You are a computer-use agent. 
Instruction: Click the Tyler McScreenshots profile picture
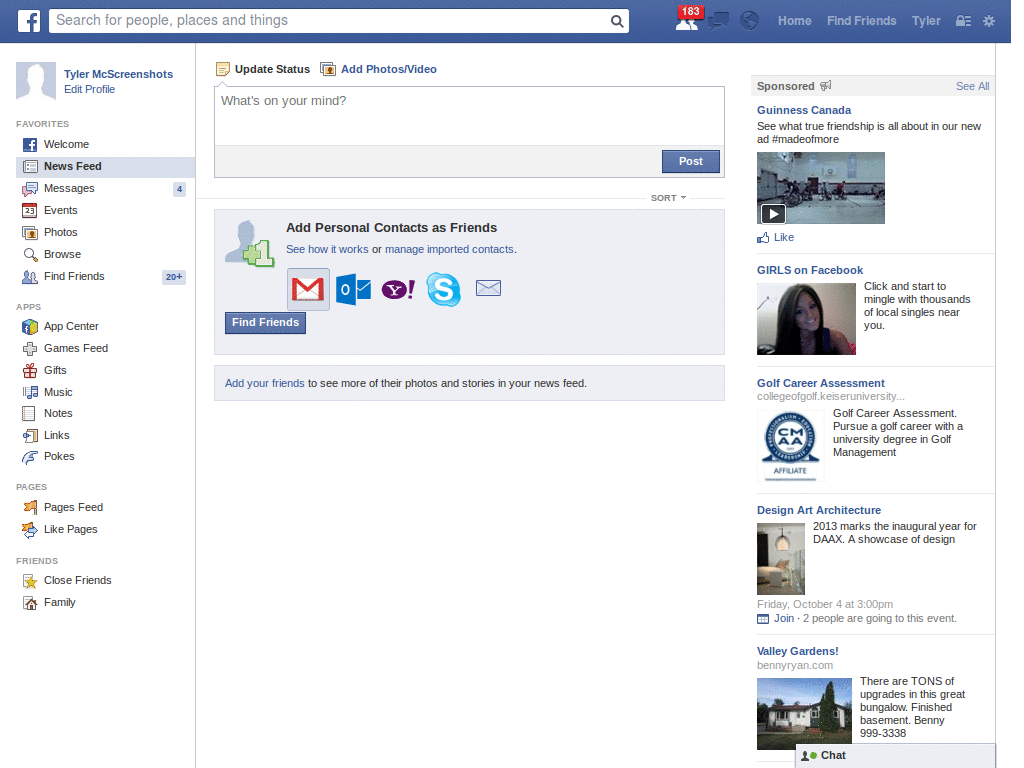pos(36,81)
